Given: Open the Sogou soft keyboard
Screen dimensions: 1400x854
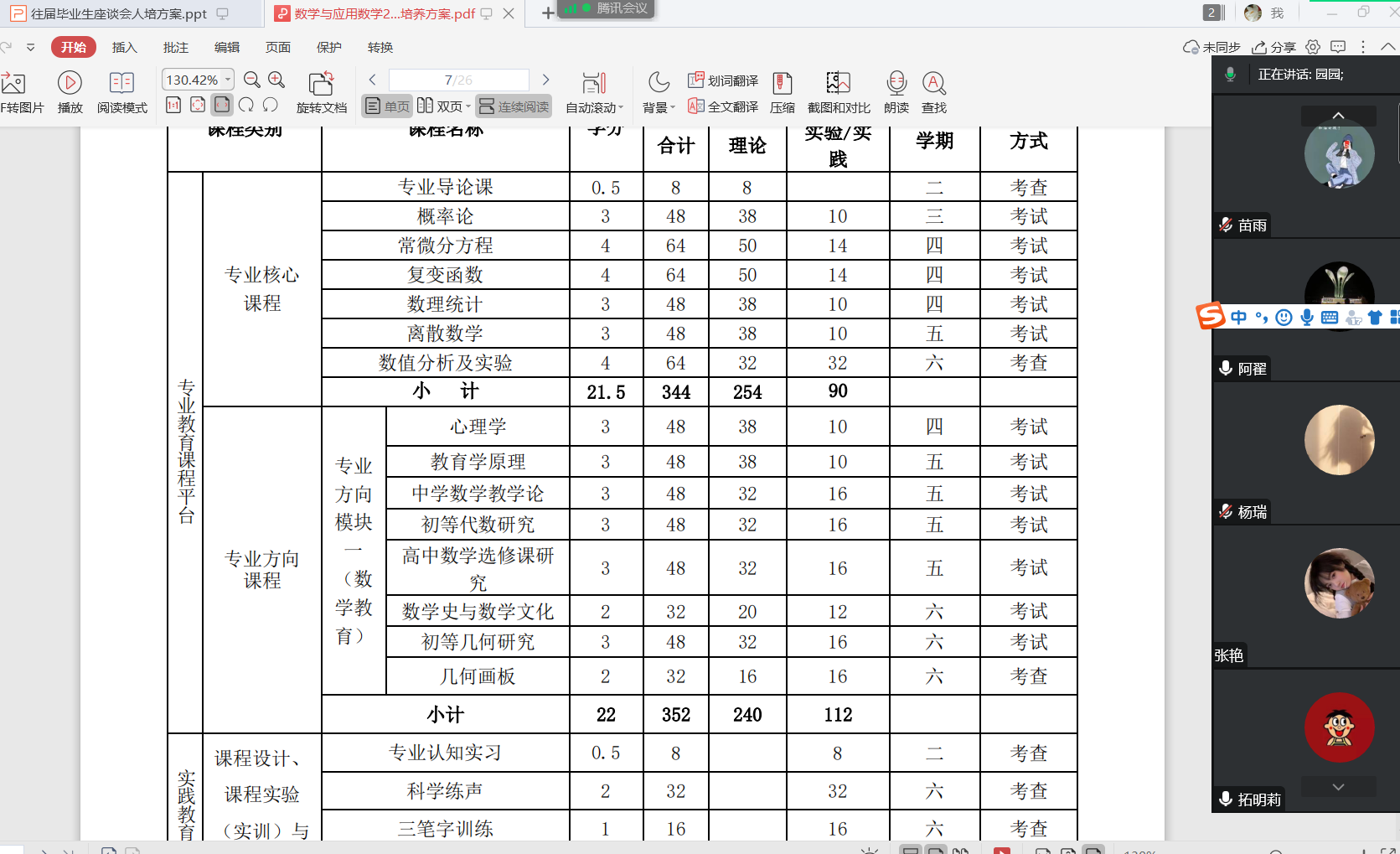Looking at the screenshot, I should (1330, 317).
